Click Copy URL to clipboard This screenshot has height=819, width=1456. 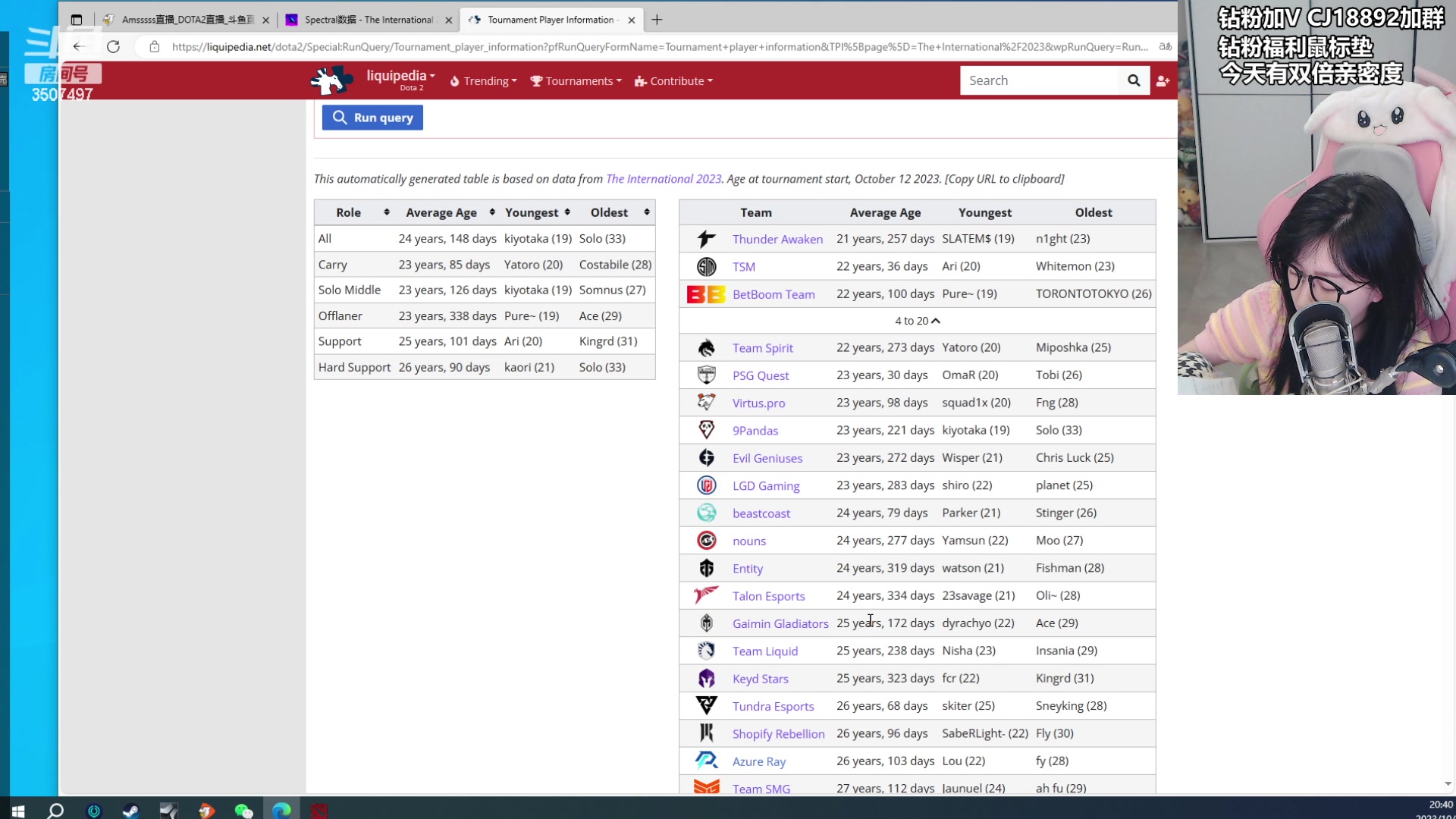pyautogui.click(x=1004, y=179)
